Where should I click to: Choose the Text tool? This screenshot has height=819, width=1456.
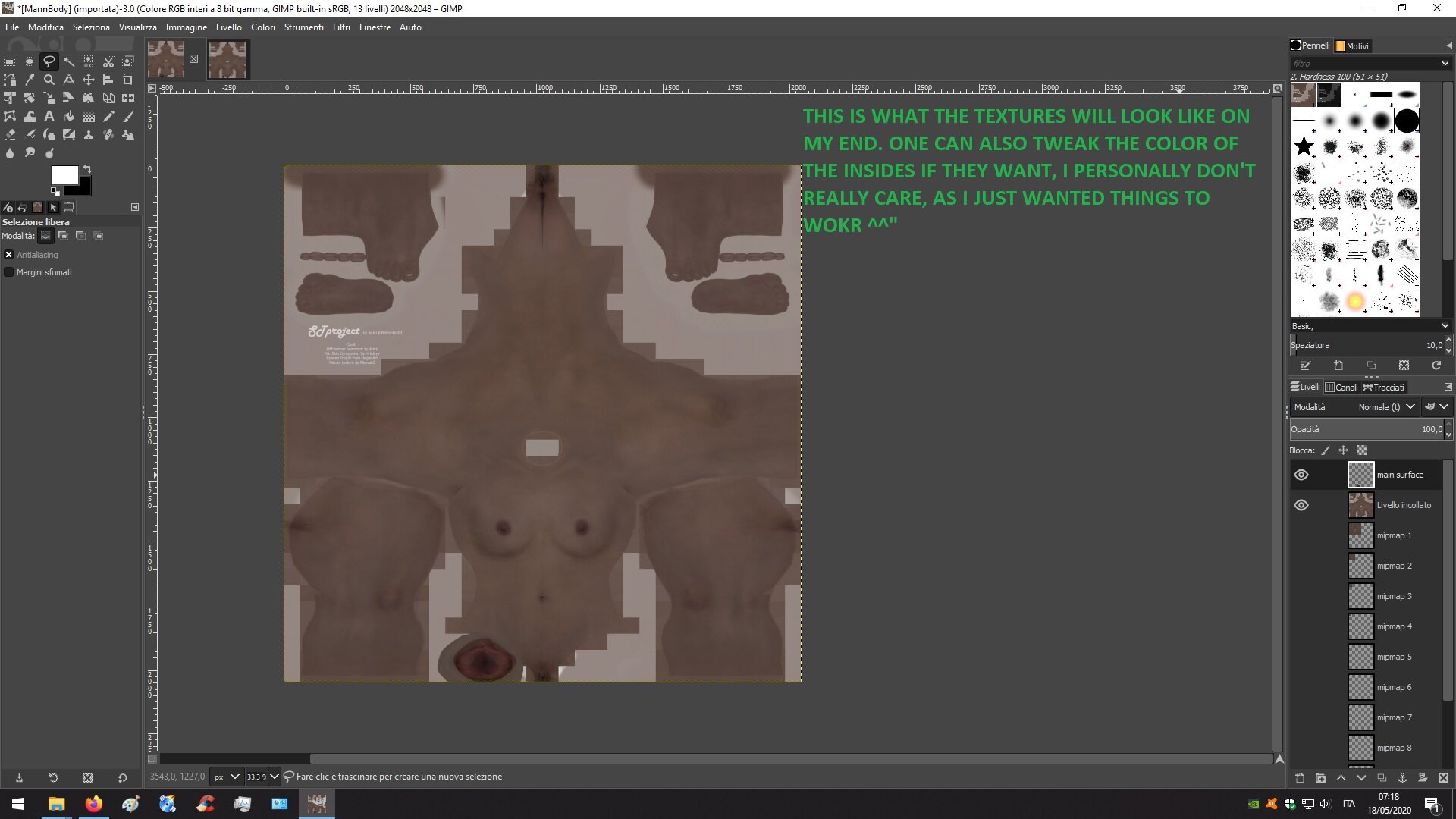pyautogui.click(x=49, y=116)
